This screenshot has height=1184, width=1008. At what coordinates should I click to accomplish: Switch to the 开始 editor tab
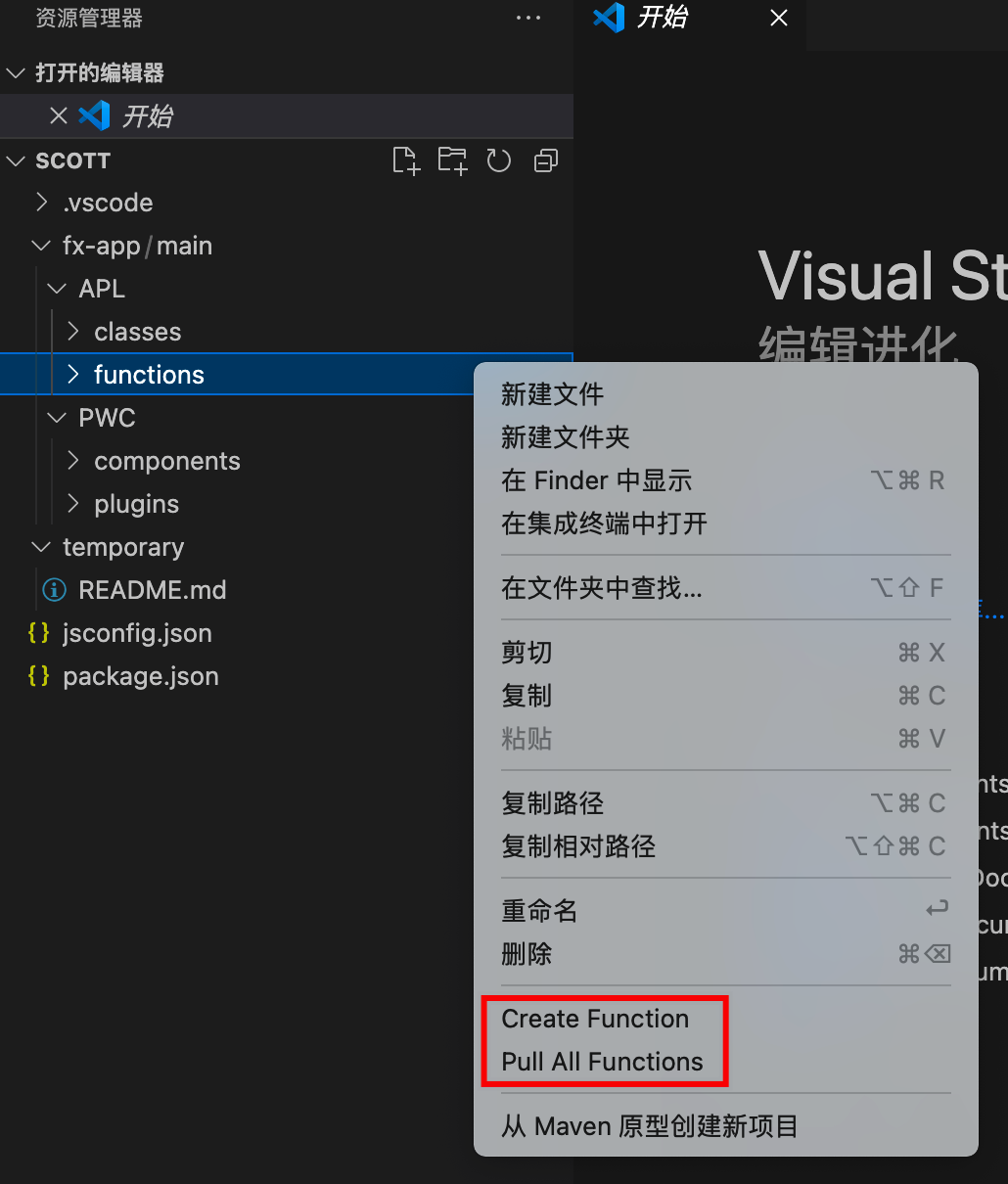click(x=662, y=19)
